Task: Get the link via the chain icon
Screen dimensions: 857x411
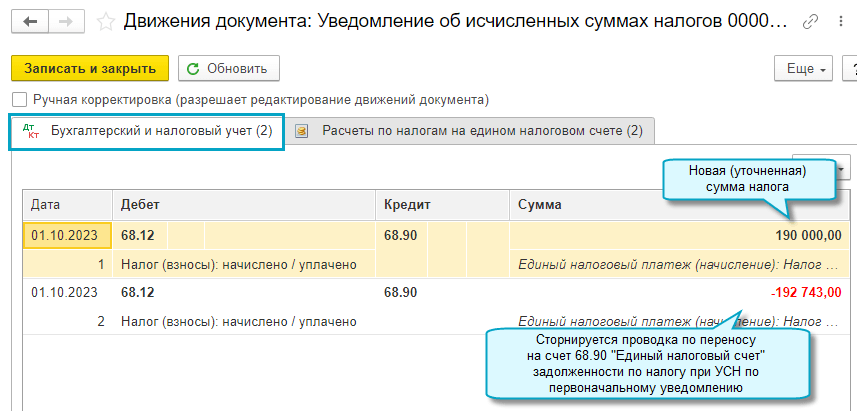Action: pyautogui.click(x=811, y=20)
